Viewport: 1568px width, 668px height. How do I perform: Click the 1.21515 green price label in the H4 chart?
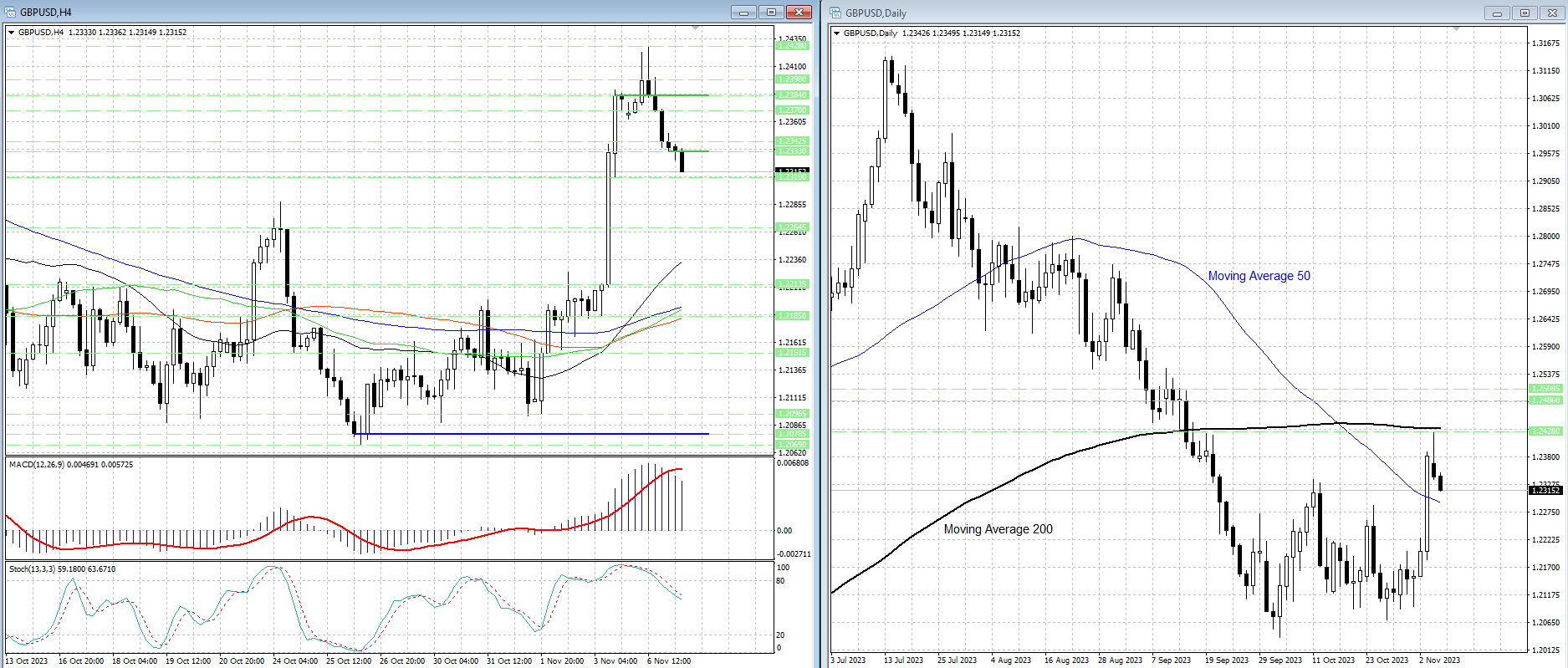tap(792, 353)
